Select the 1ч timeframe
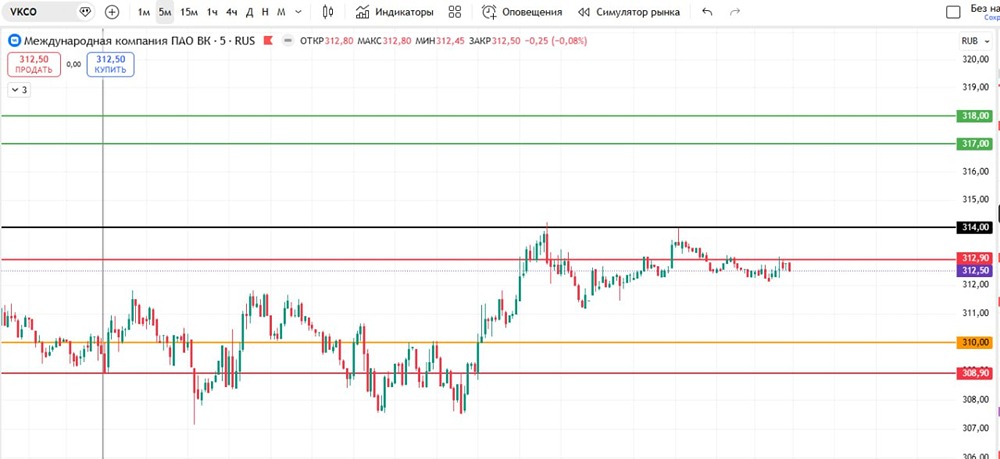The image size is (1000, 459). pos(212,12)
